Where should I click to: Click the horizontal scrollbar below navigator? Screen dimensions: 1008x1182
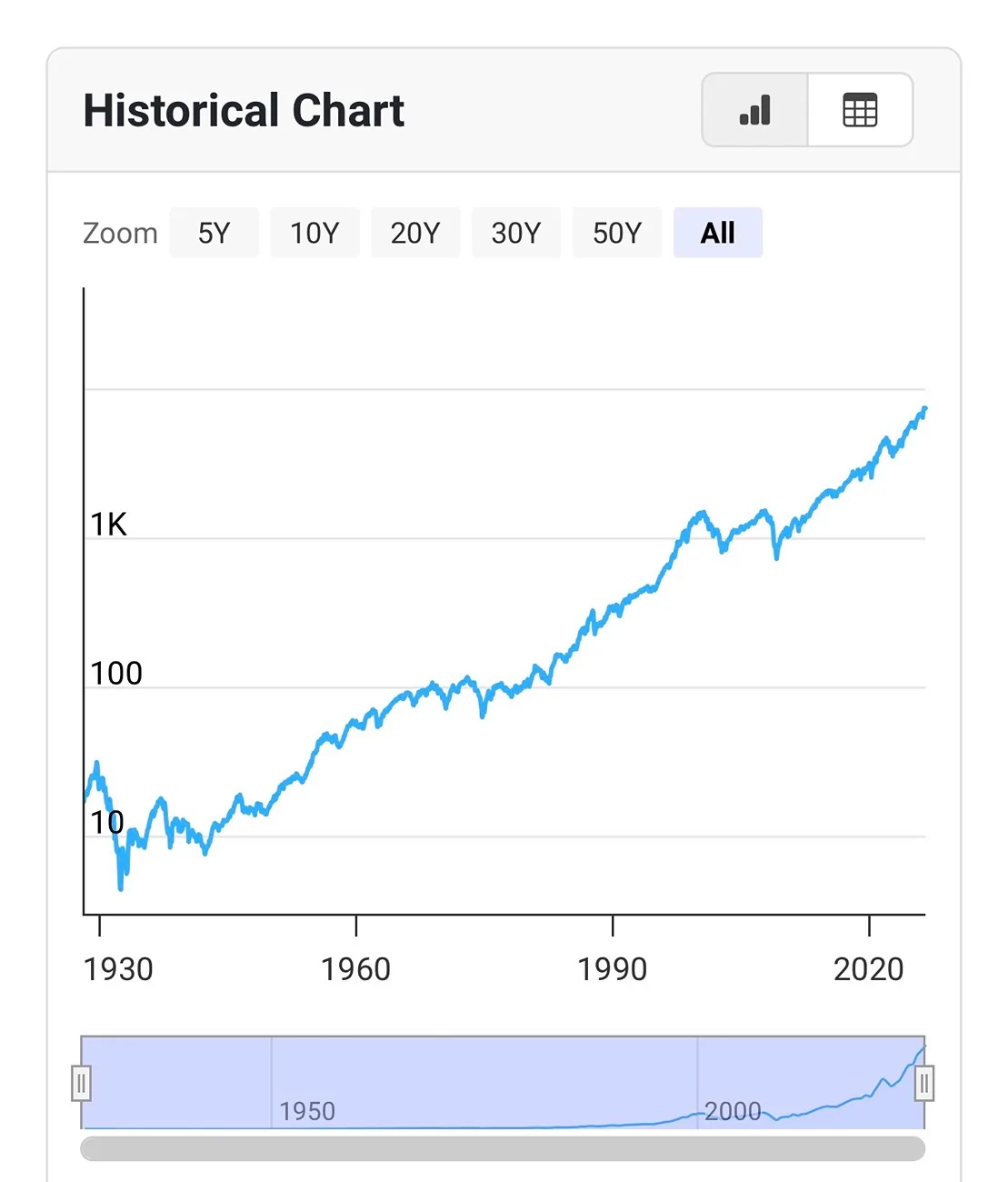[503, 1148]
